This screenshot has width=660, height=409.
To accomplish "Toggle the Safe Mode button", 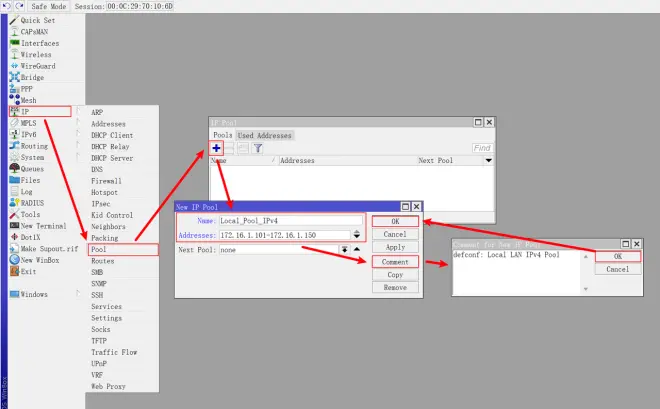I will [x=48, y=6].
